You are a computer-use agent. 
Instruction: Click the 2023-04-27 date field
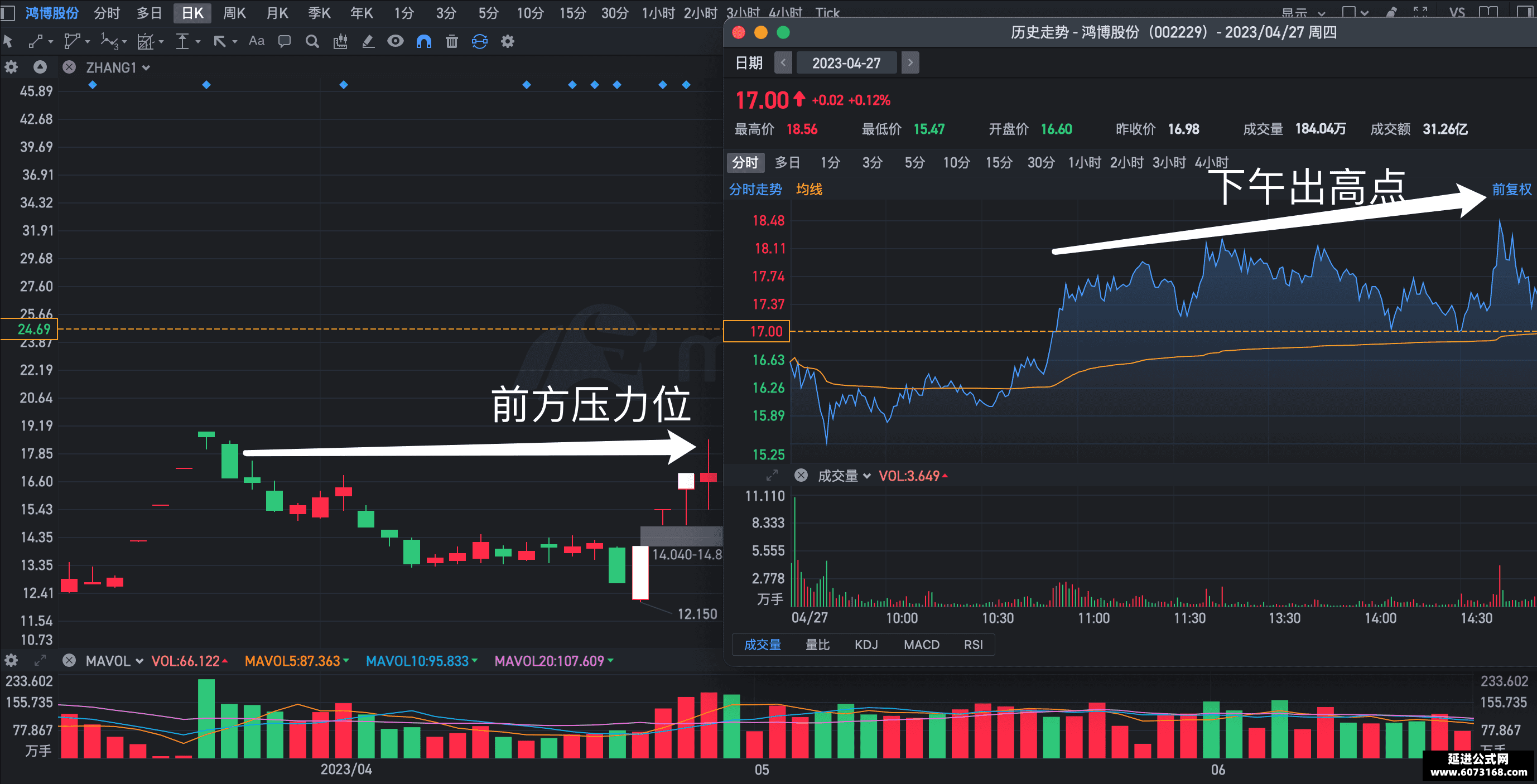[846, 62]
